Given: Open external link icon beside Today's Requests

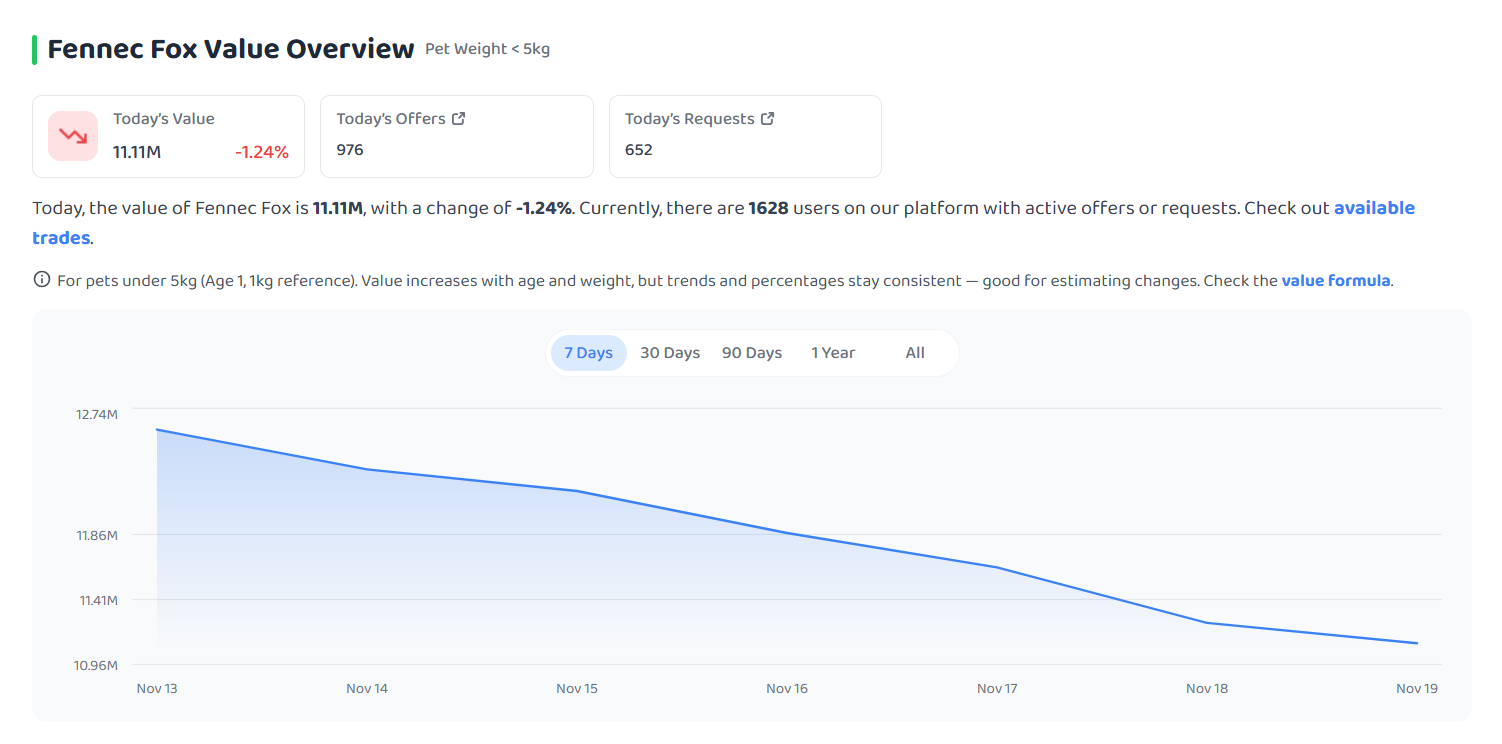Looking at the screenshot, I should pyautogui.click(x=768, y=118).
